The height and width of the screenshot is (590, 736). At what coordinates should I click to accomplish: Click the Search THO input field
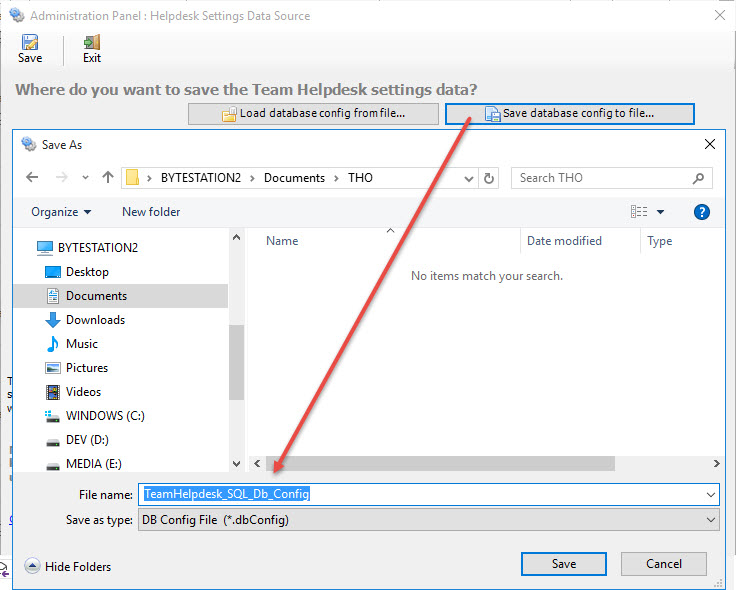[600, 178]
